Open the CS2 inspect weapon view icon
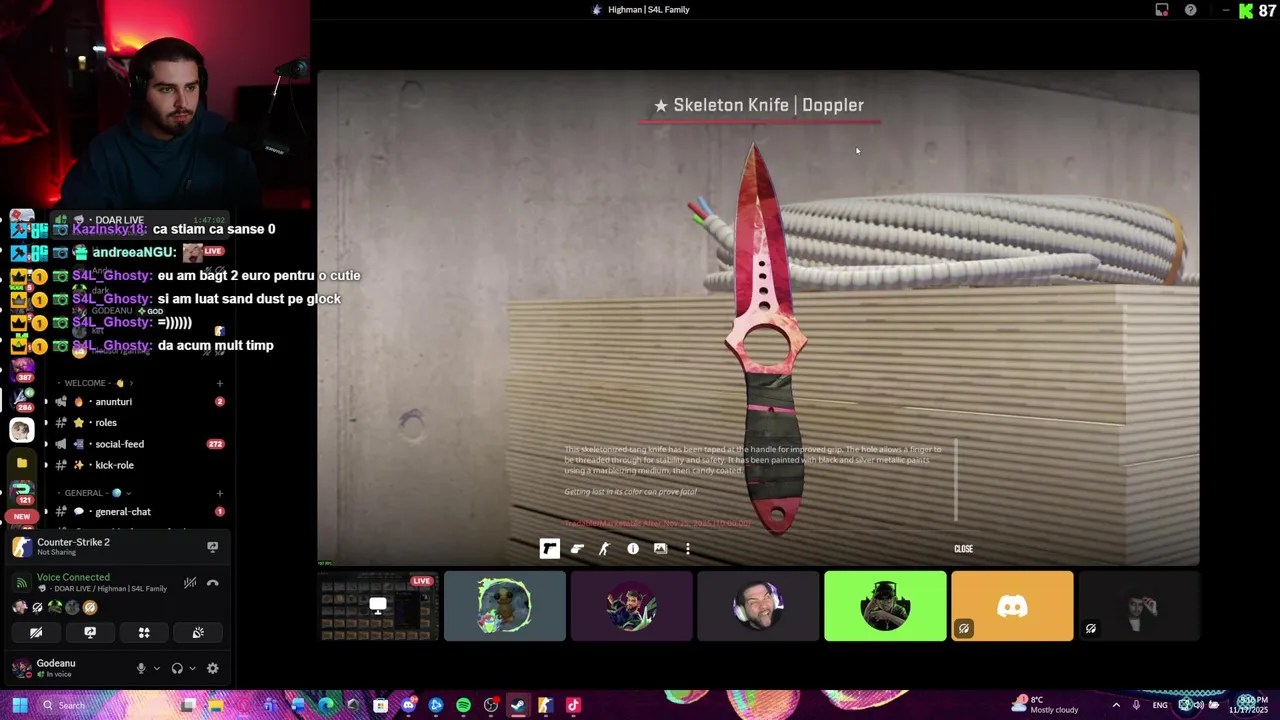Image resolution: width=1280 pixels, height=720 pixels. (x=549, y=548)
